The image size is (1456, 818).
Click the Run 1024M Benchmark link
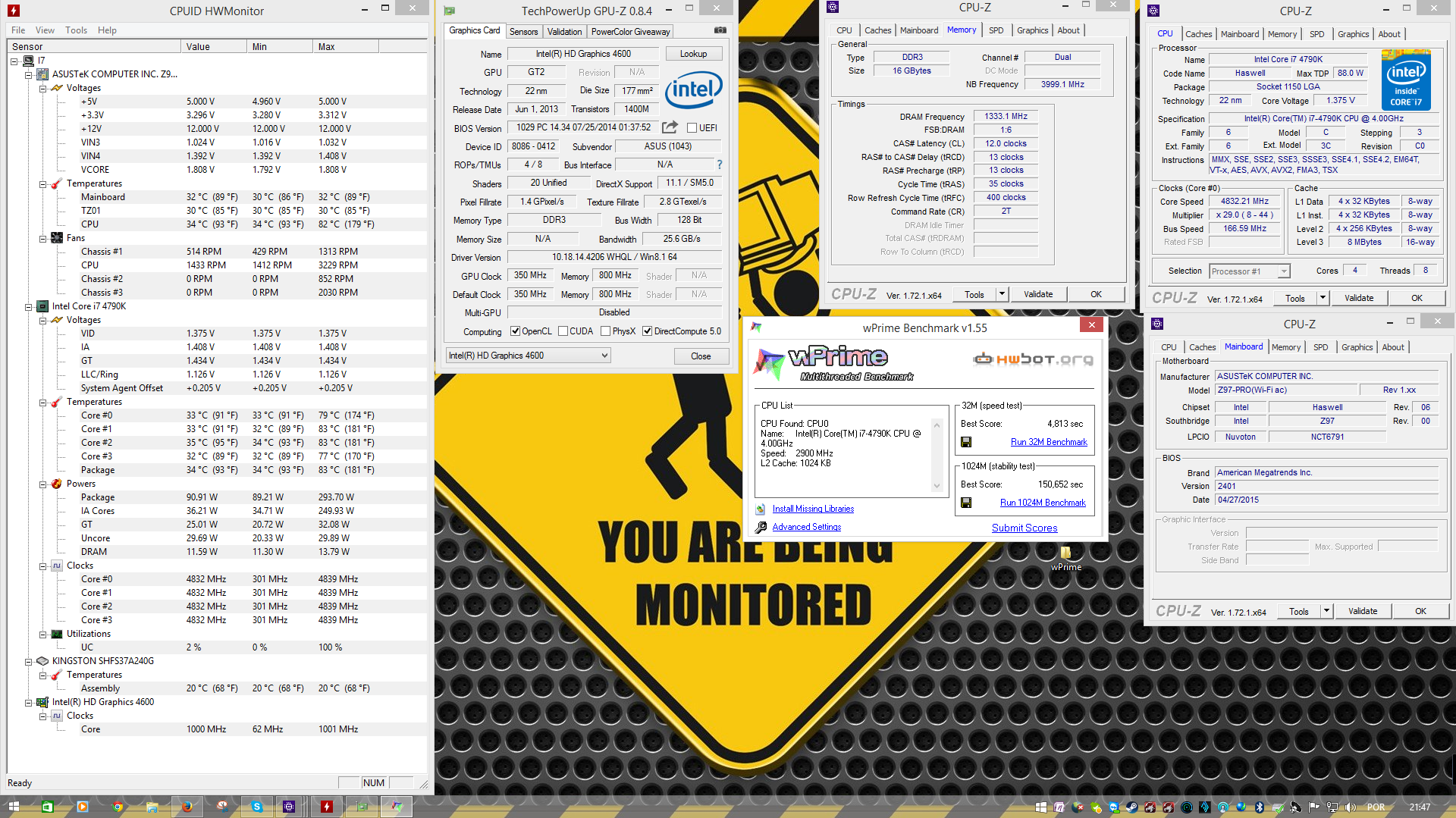click(1043, 503)
